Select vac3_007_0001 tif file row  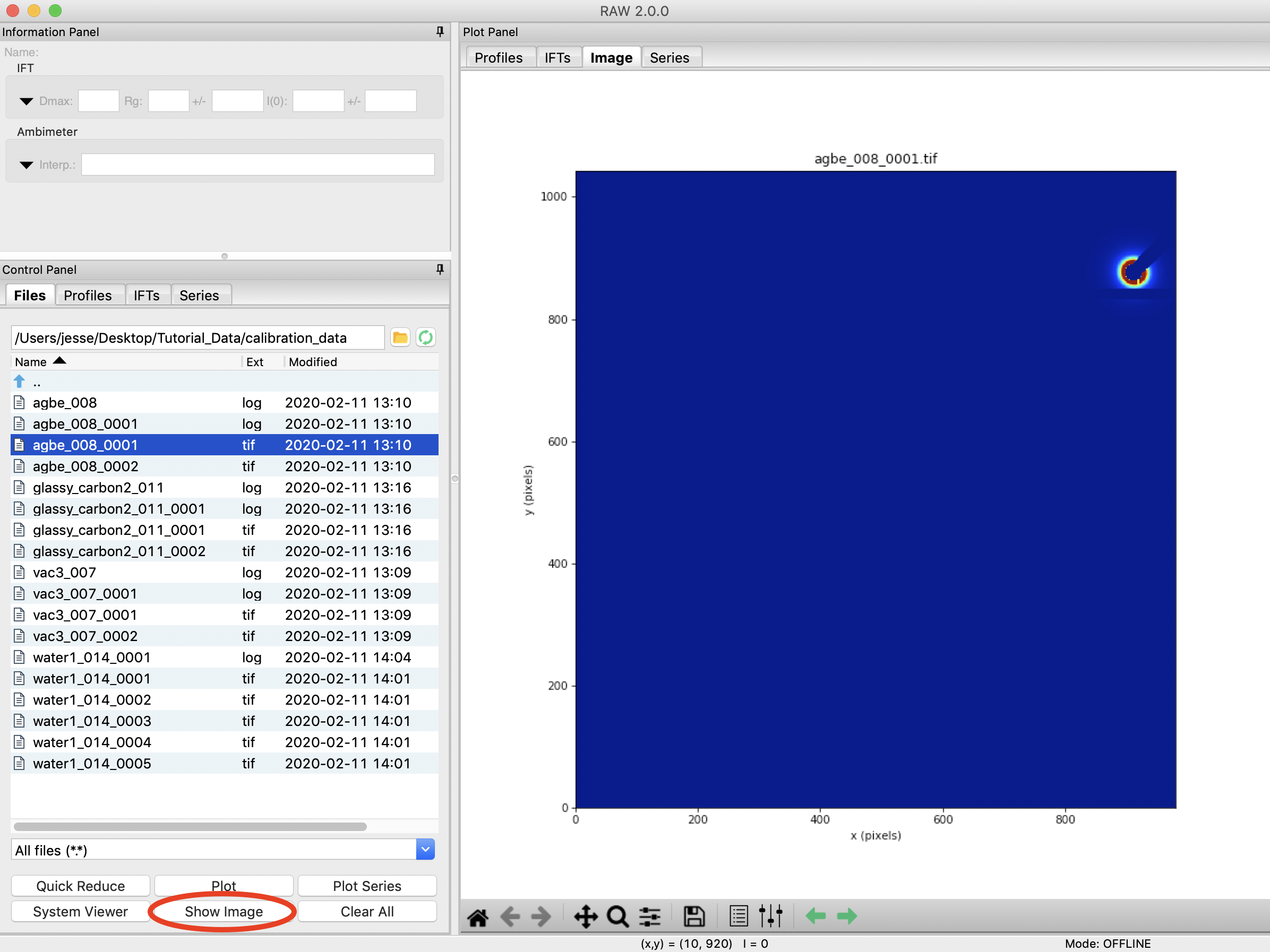(225, 615)
